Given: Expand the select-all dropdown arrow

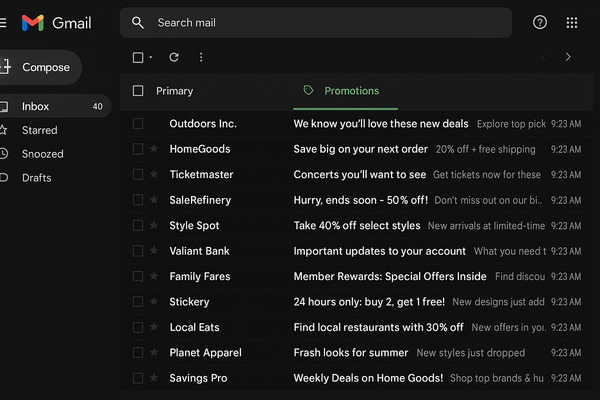Looking at the screenshot, I should pos(151,58).
